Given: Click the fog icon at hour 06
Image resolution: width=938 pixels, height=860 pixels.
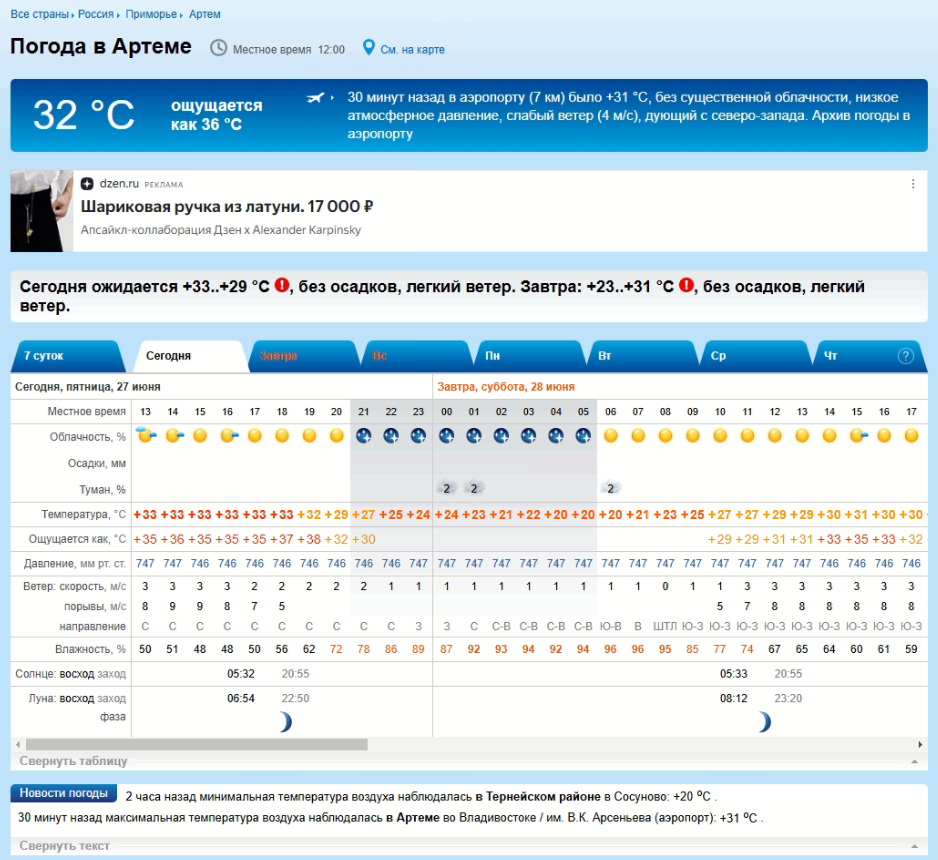Looking at the screenshot, I should point(610,489).
